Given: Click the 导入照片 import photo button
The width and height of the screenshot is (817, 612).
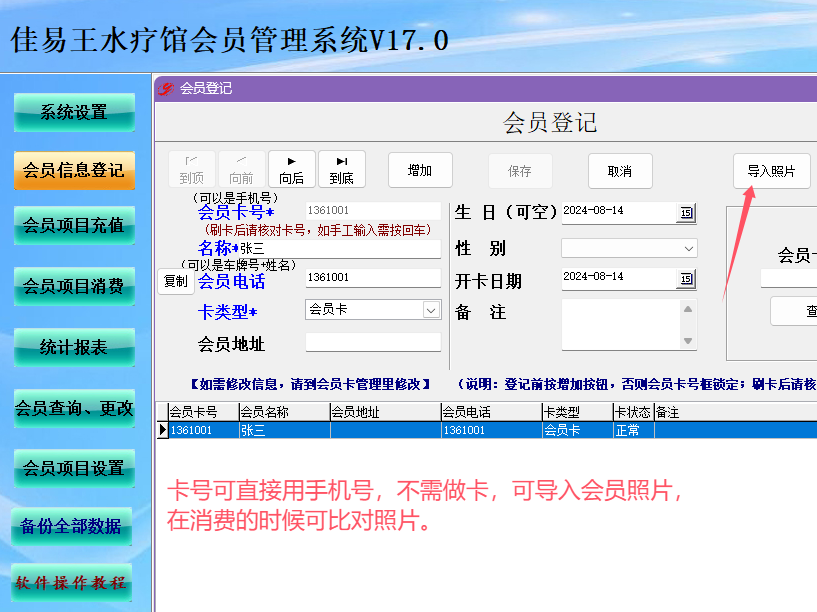Looking at the screenshot, I should (771, 171).
